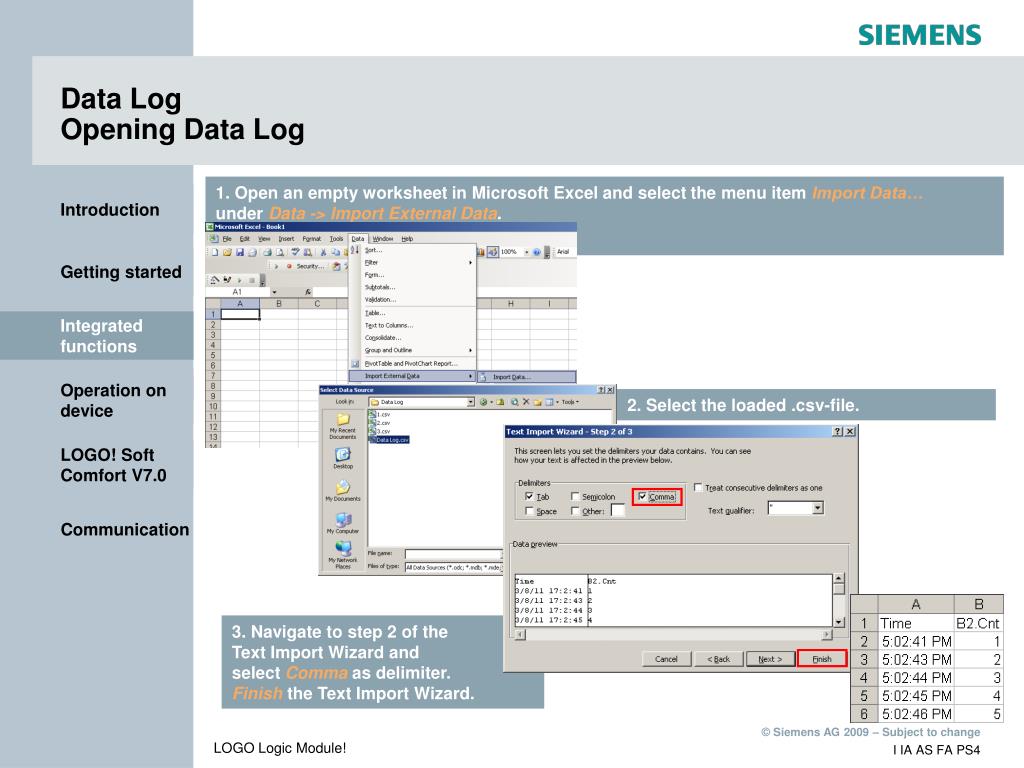Click Cancel in Text Import Wizard

coord(666,659)
